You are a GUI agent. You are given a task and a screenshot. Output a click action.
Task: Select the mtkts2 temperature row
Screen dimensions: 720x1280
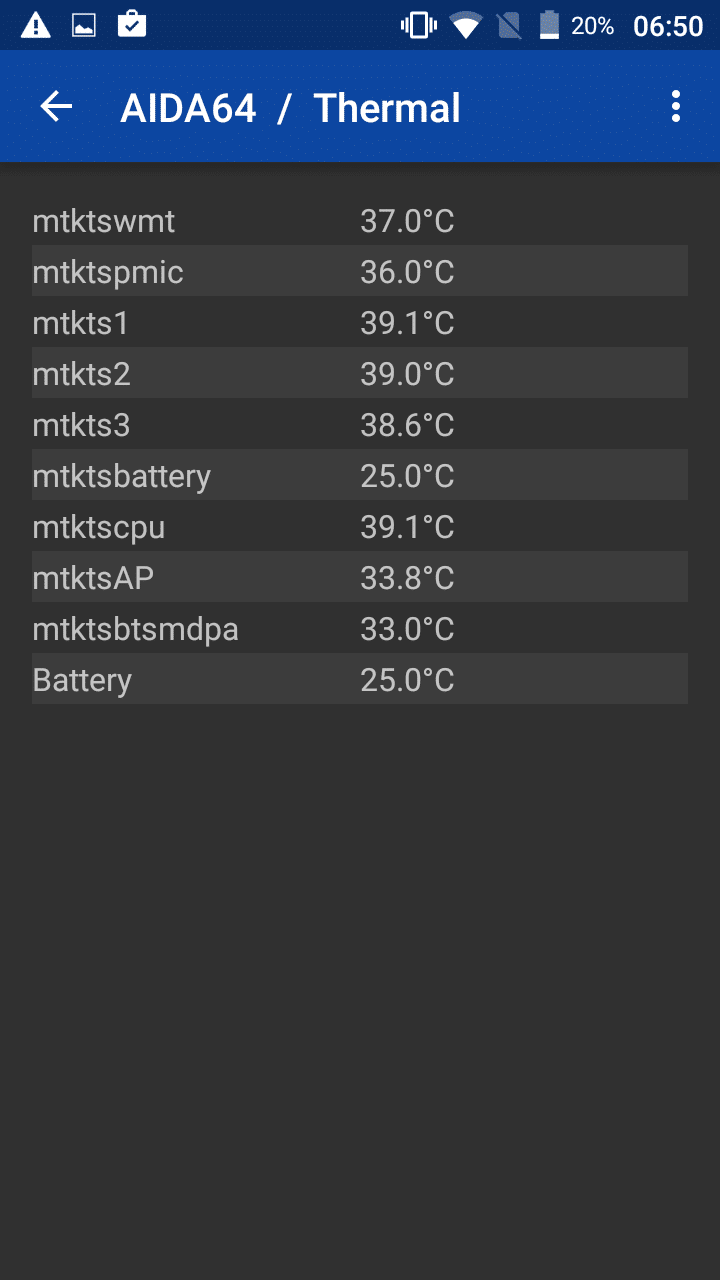tap(360, 373)
